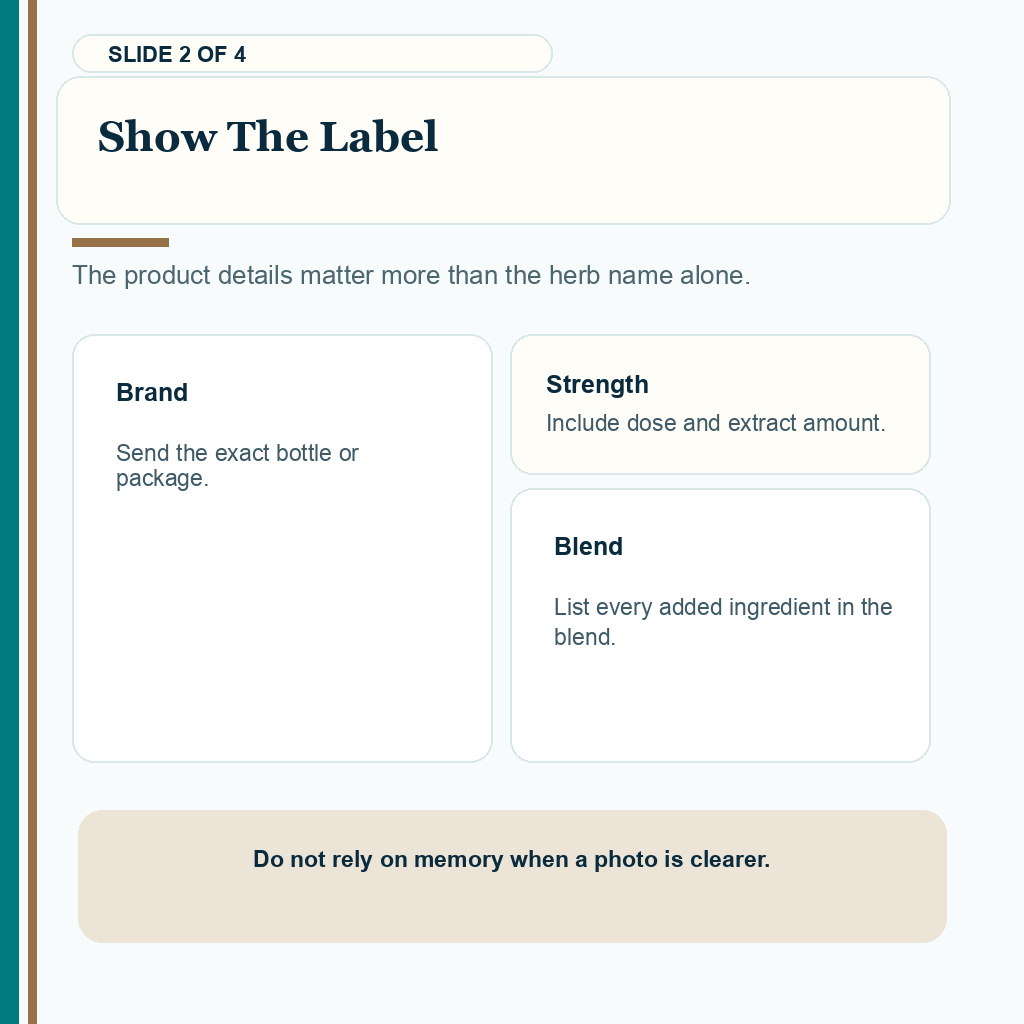The width and height of the screenshot is (1024, 1024).
Task: Open the Blend card
Action: [x=720, y=625]
